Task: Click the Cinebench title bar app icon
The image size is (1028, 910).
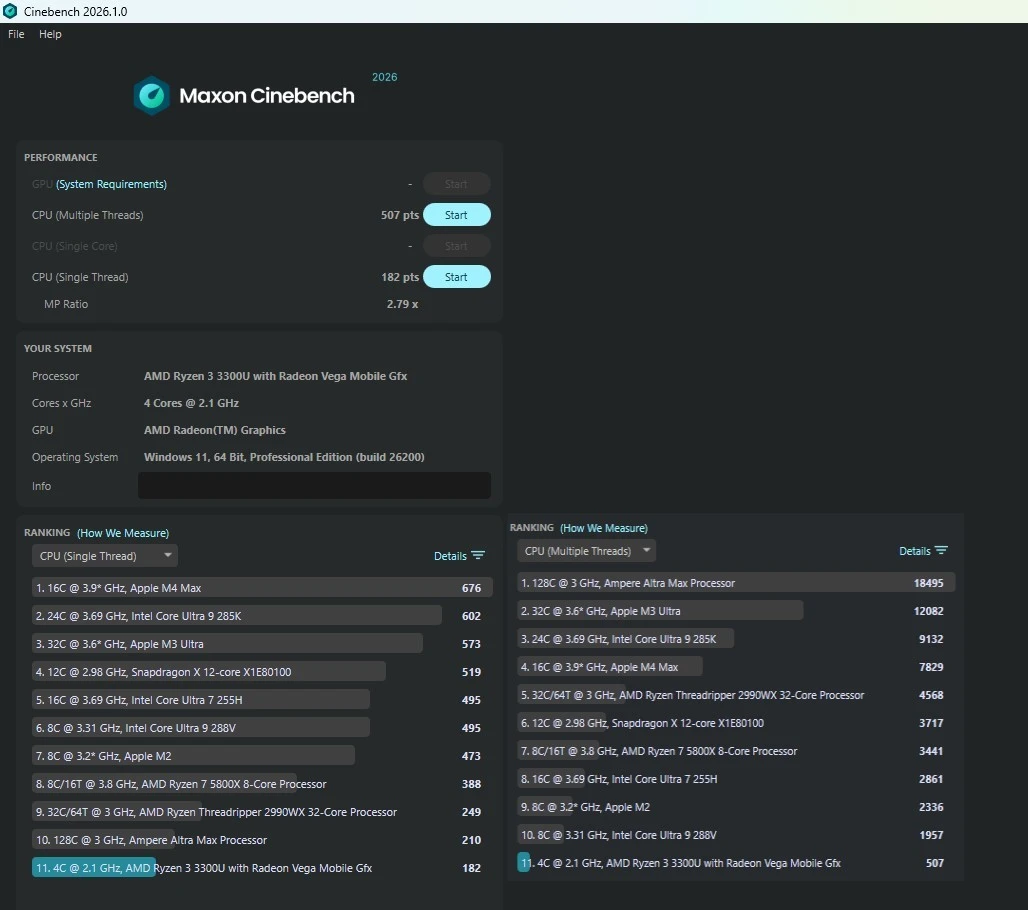Action: coord(10,11)
